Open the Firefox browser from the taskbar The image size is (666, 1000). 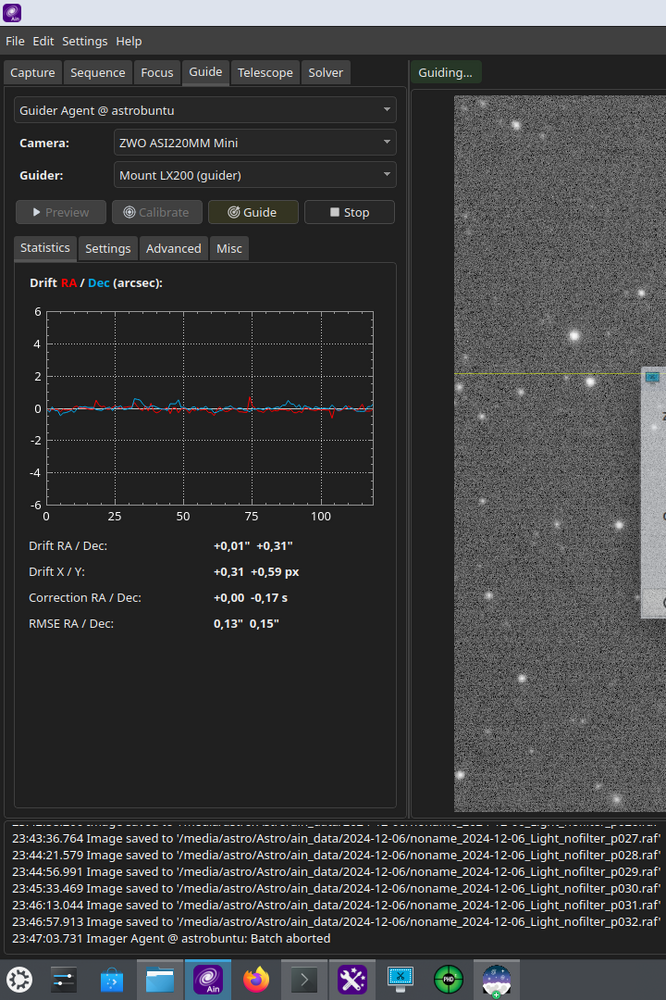[x=257, y=980]
